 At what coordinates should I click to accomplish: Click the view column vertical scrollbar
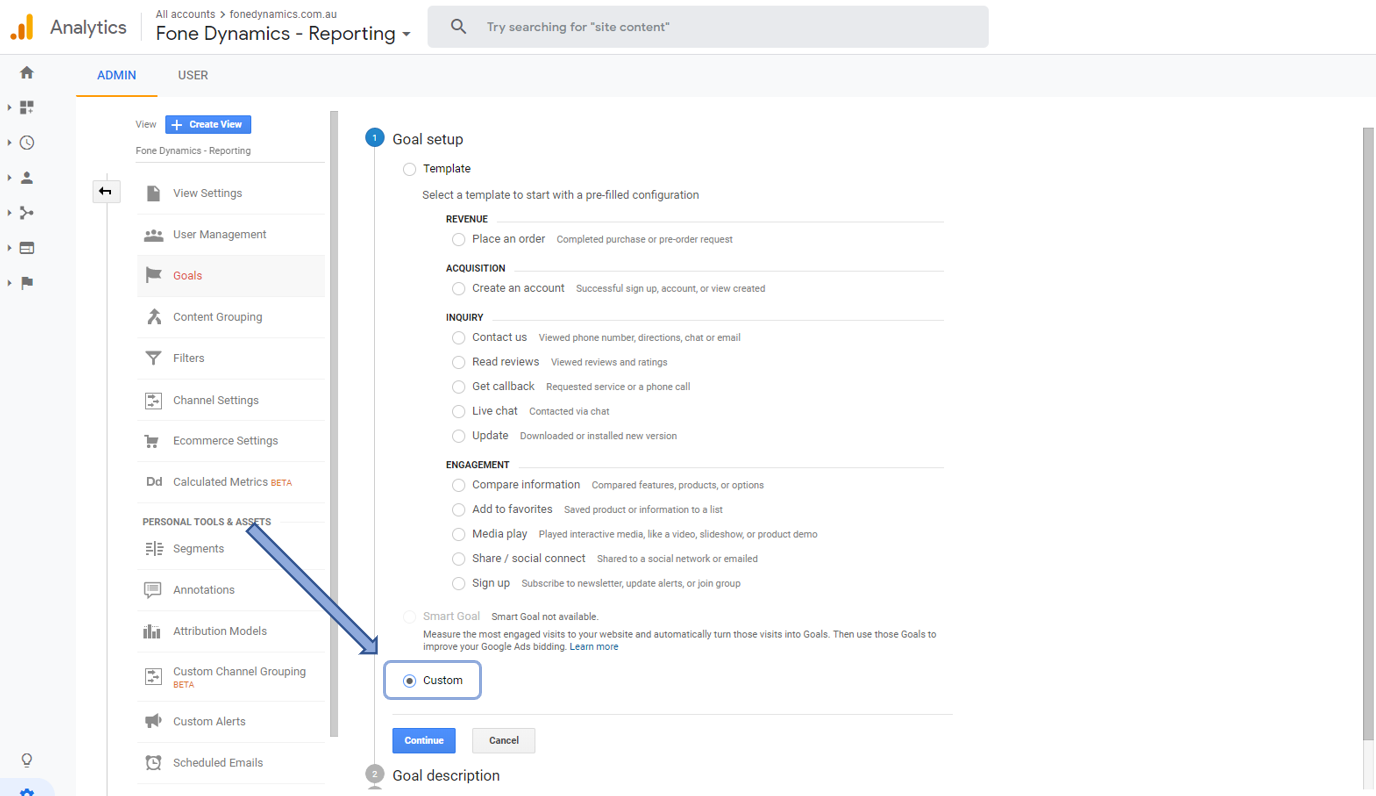[335, 424]
